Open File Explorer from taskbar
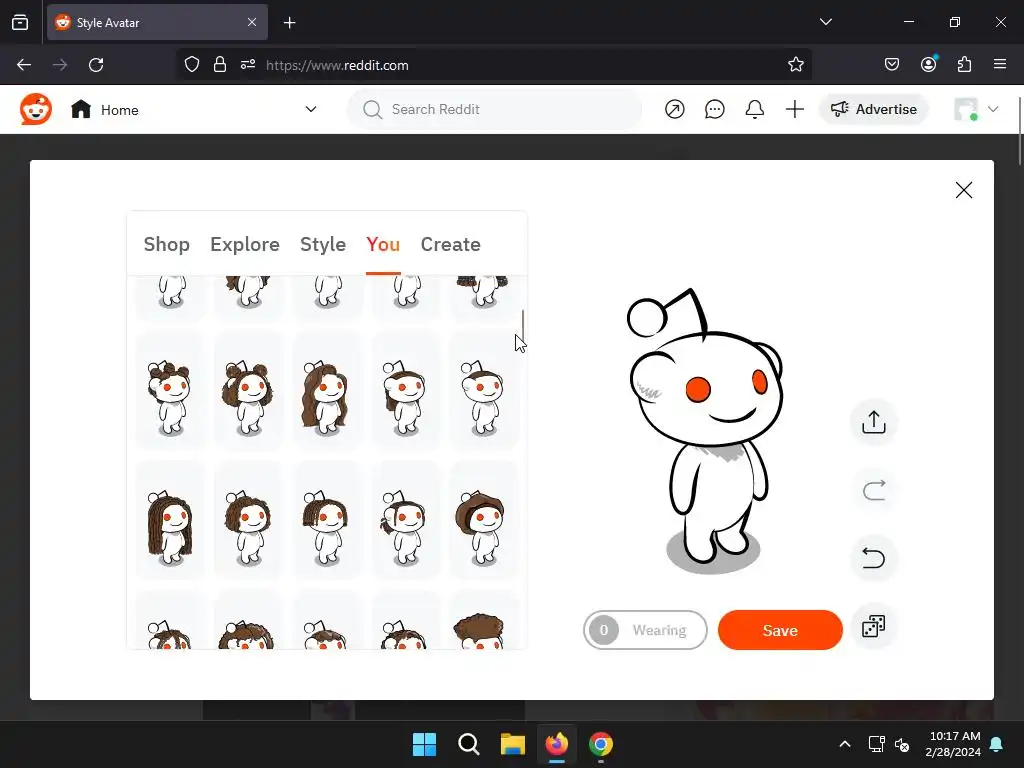The width and height of the screenshot is (1024, 768). coord(513,744)
